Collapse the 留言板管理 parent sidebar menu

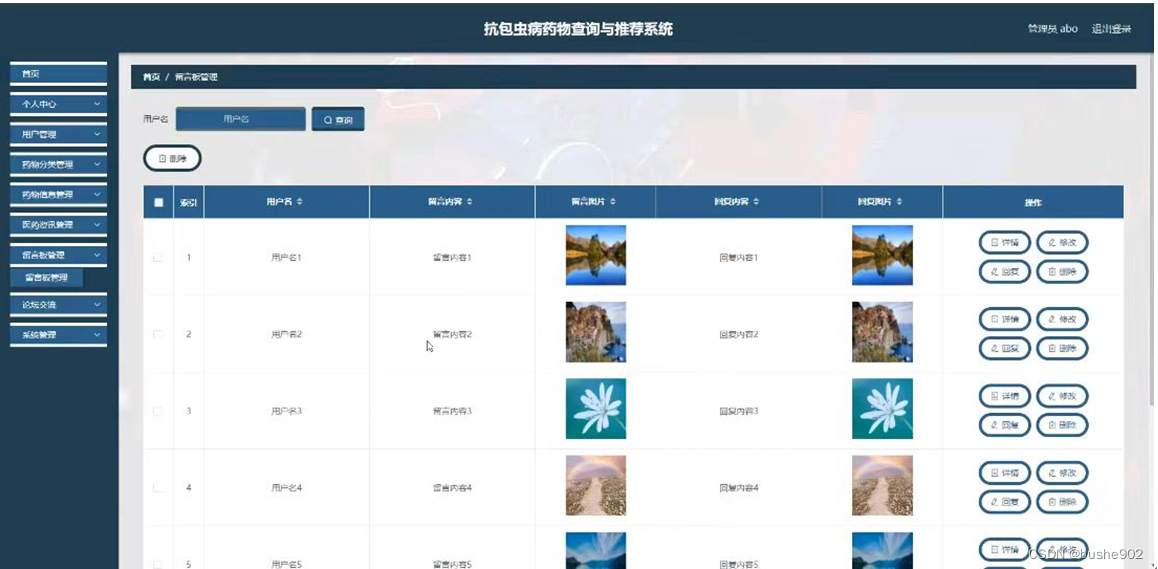pos(58,255)
